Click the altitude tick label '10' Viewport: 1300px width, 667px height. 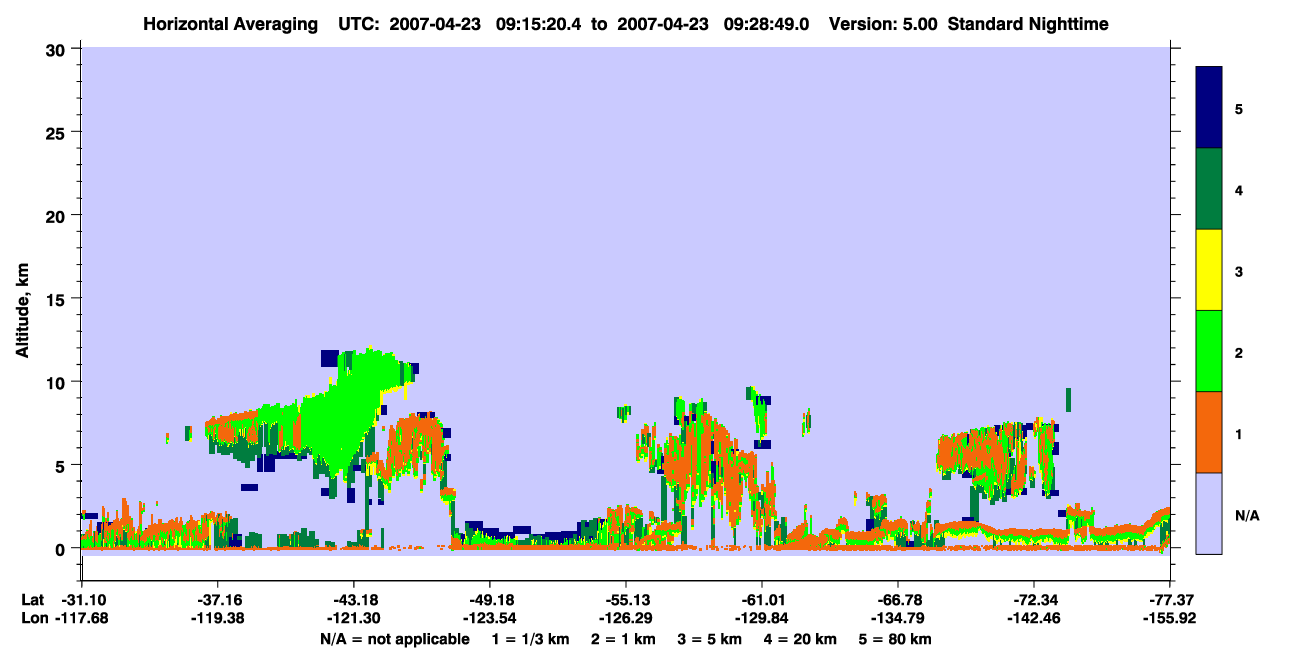58,382
